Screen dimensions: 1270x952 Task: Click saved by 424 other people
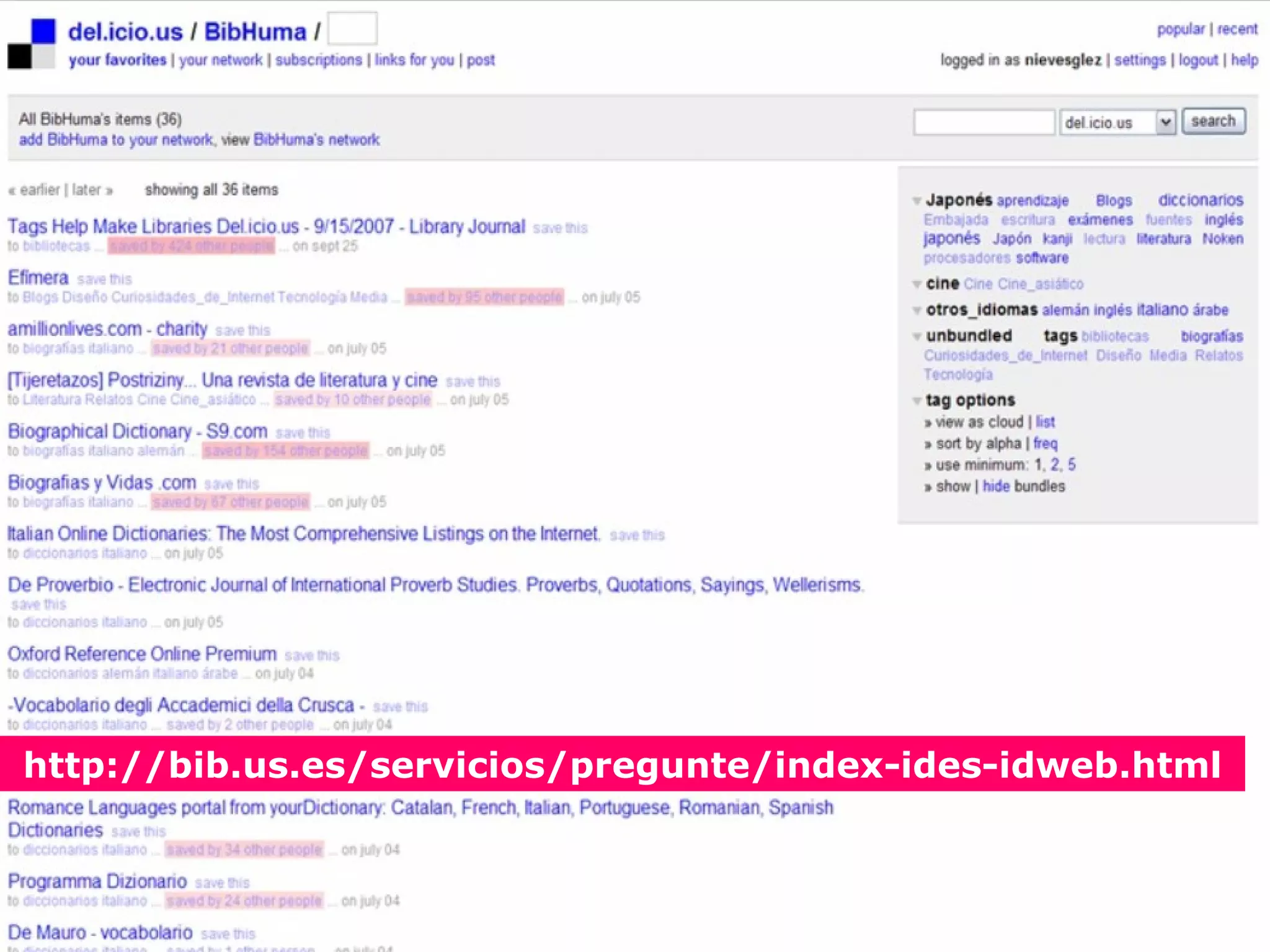tap(191, 246)
